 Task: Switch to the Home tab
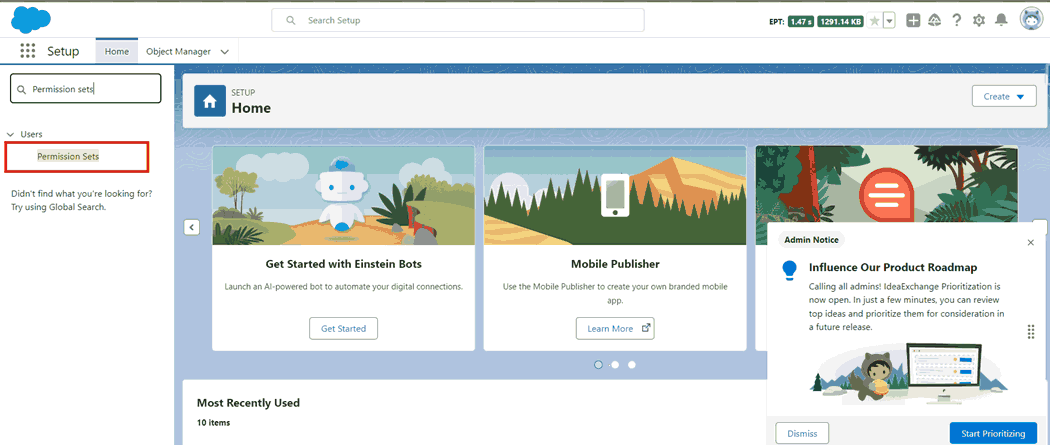[x=117, y=51]
